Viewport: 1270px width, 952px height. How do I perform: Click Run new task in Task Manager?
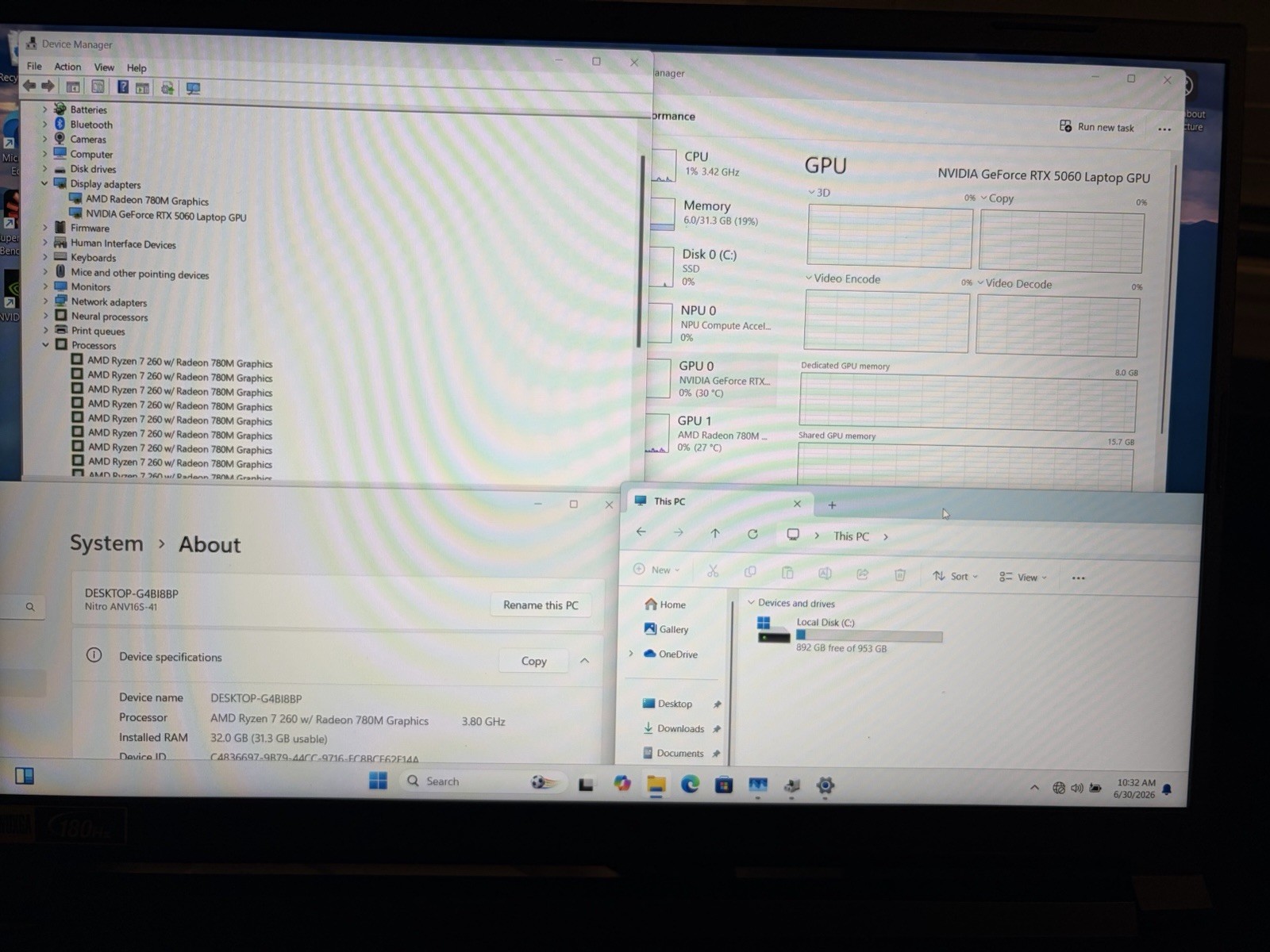pos(1097,127)
